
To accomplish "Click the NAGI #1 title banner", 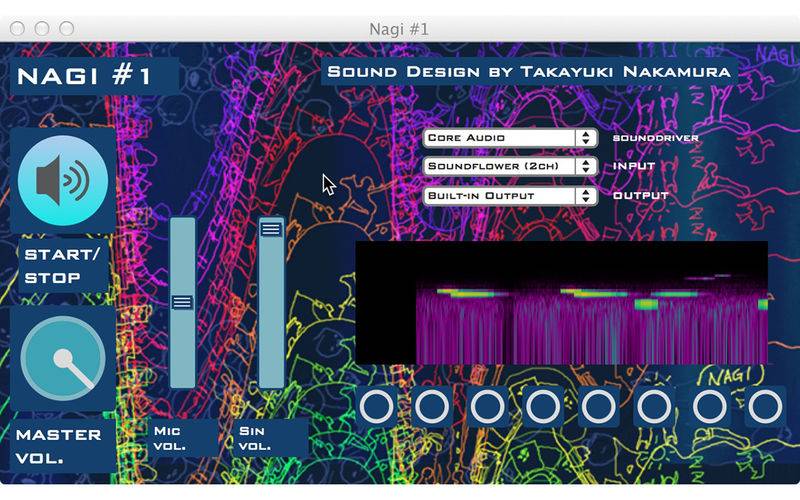I will (x=94, y=76).
